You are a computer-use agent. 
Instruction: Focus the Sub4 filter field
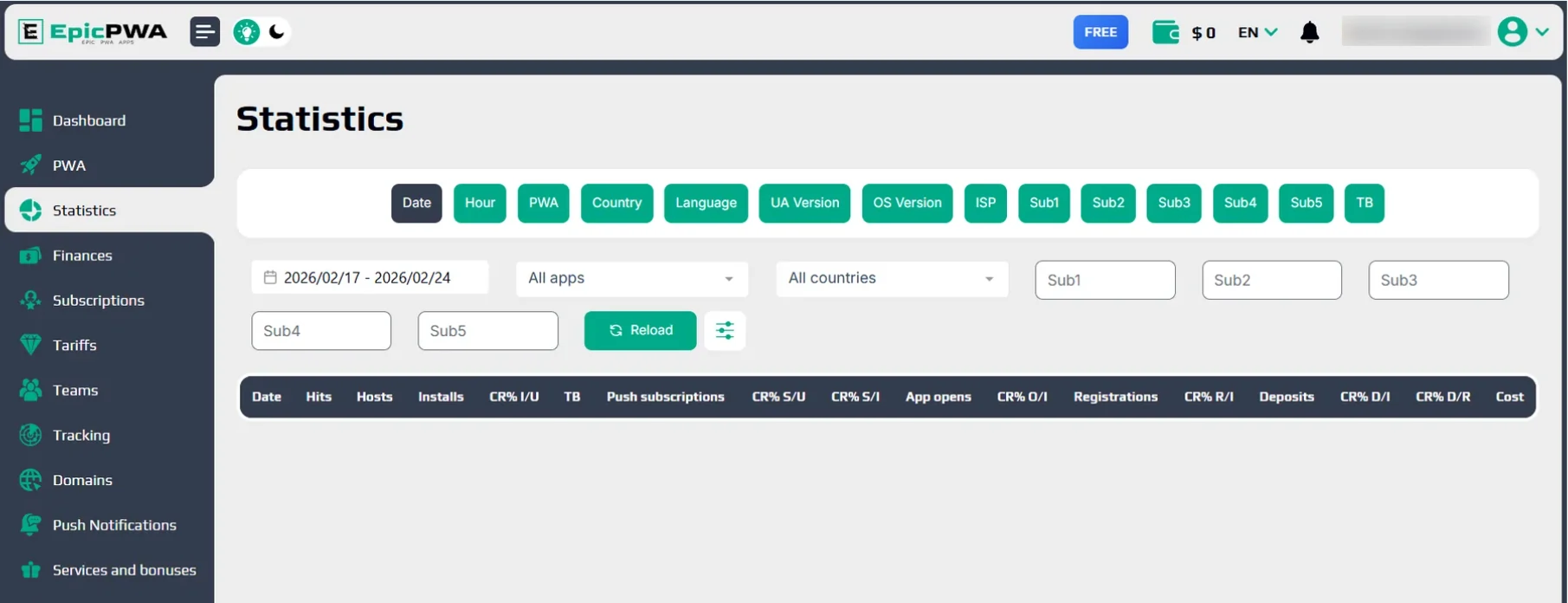[x=321, y=330]
